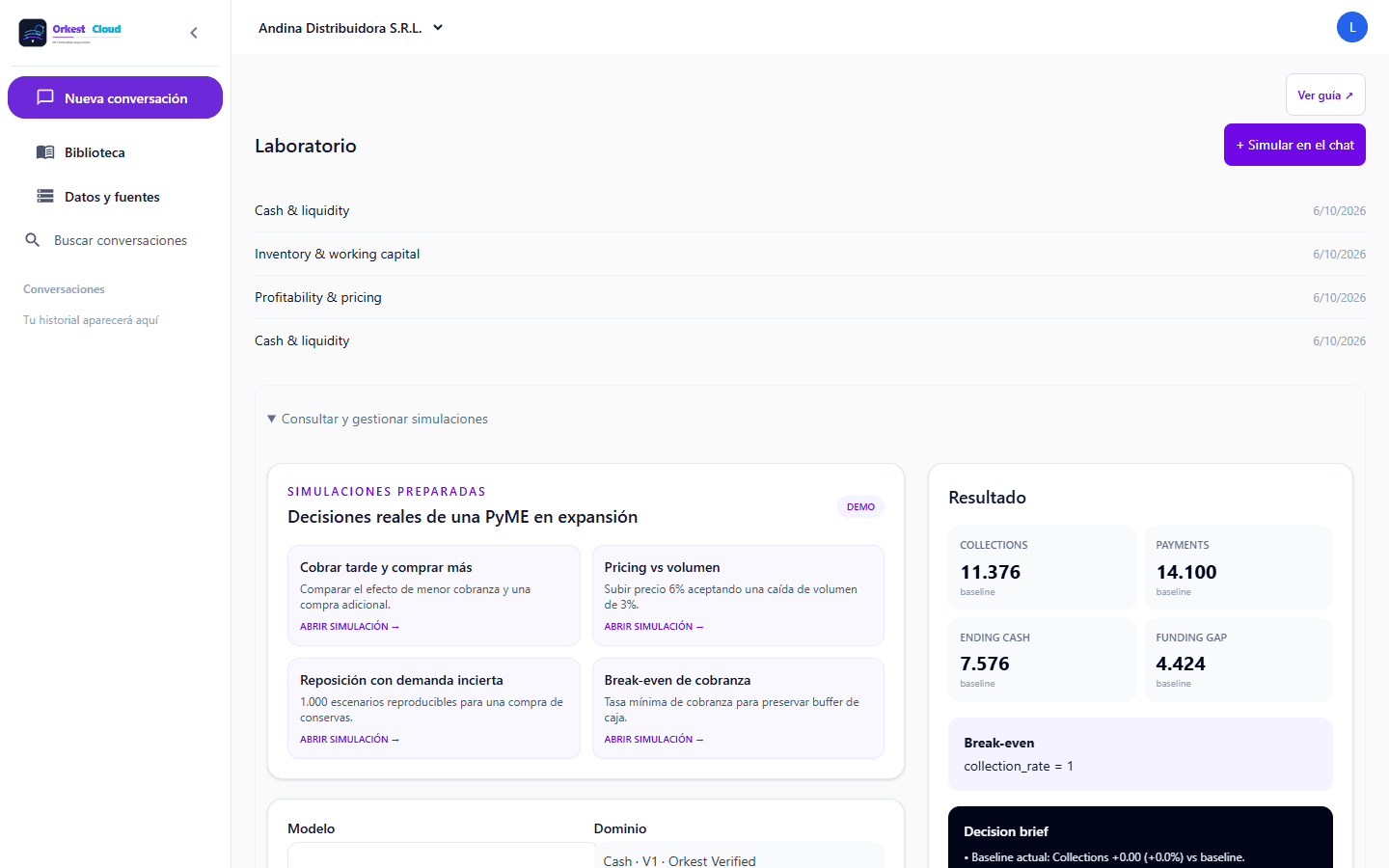Click the Datos y fuentes database icon
Screen dimensions: 1389x868
(45, 197)
